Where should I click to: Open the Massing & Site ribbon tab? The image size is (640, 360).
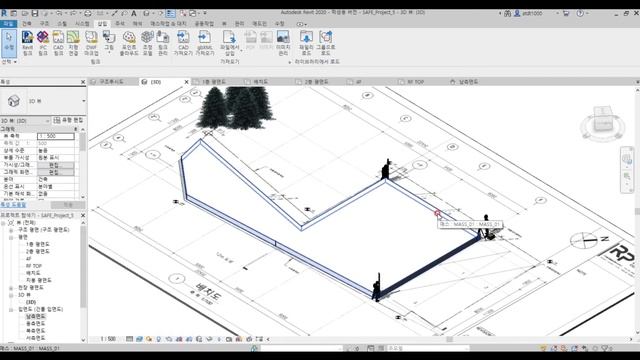pos(168,24)
